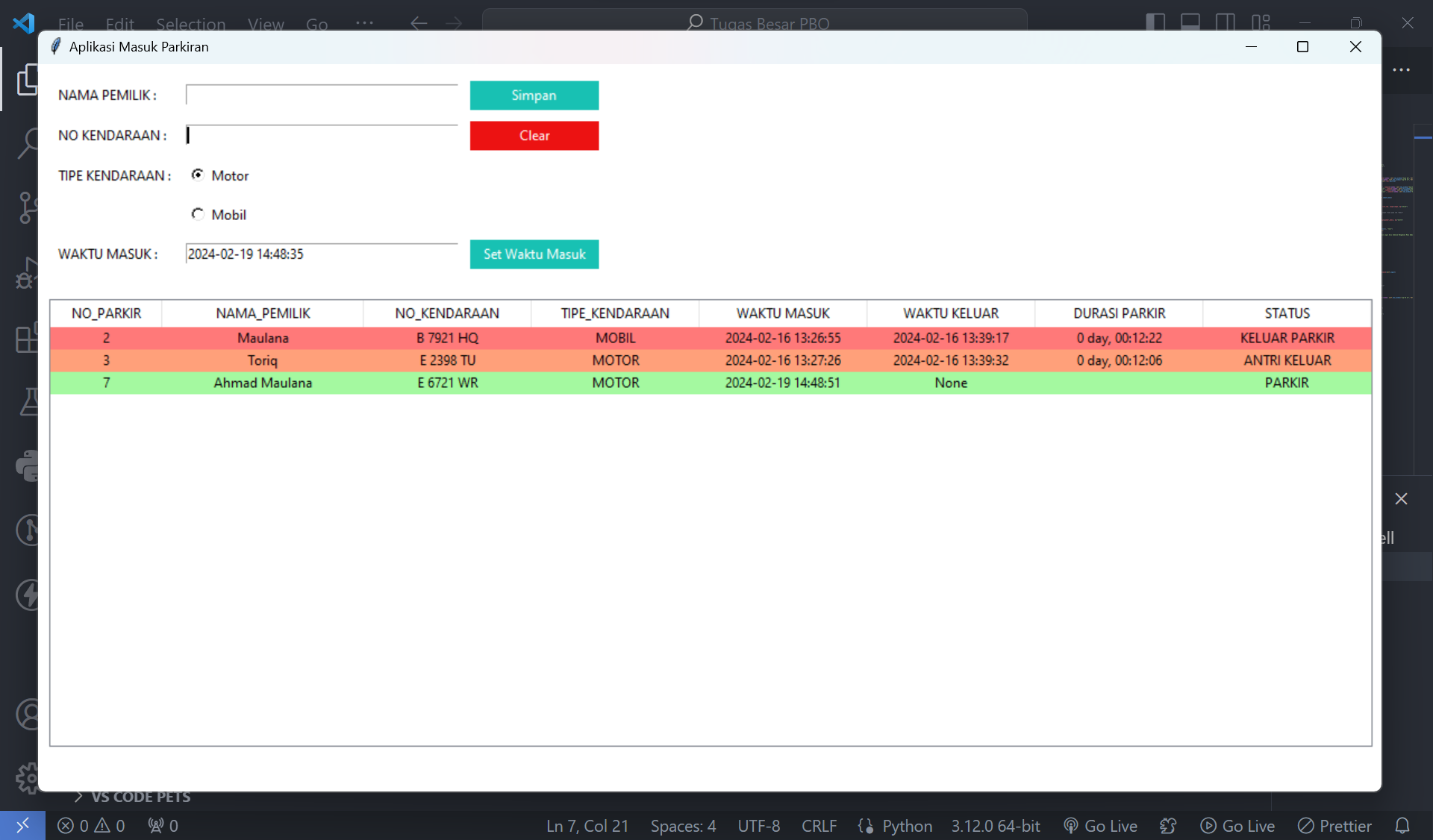Select the Motor radio button
This screenshot has height=840, width=1433.
click(x=198, y=175)
